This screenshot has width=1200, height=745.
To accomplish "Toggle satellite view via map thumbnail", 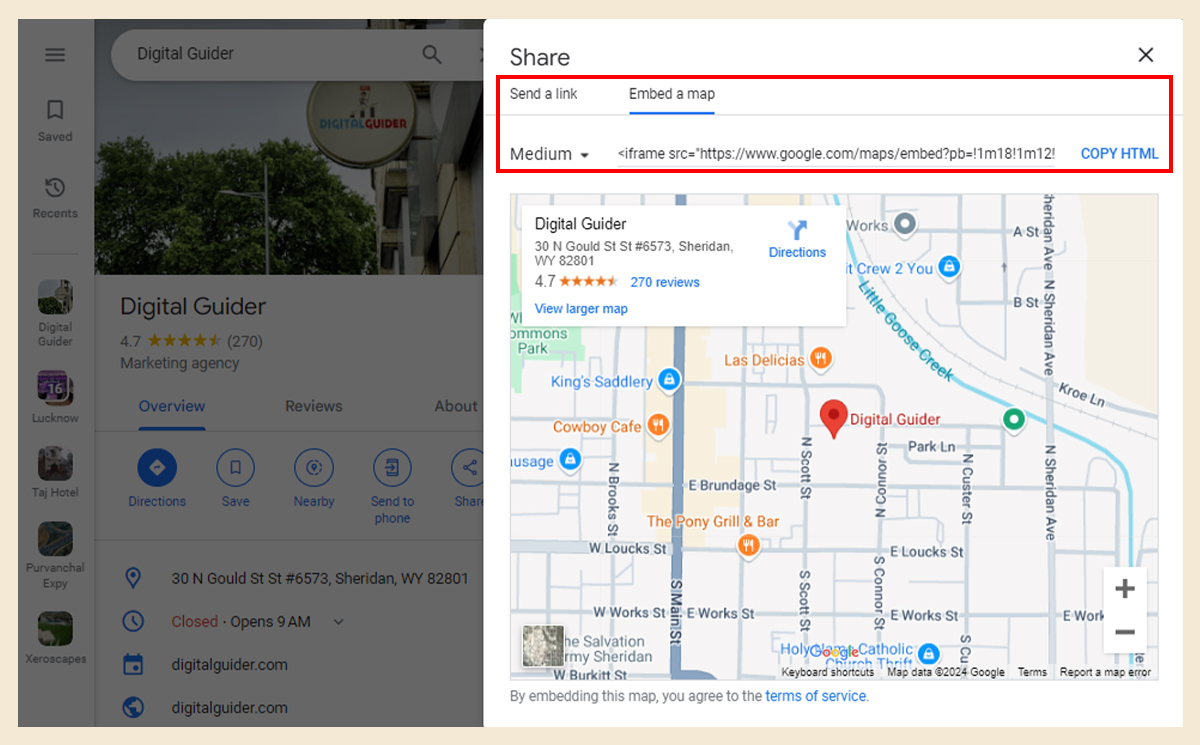I will (x=542, y=648).
